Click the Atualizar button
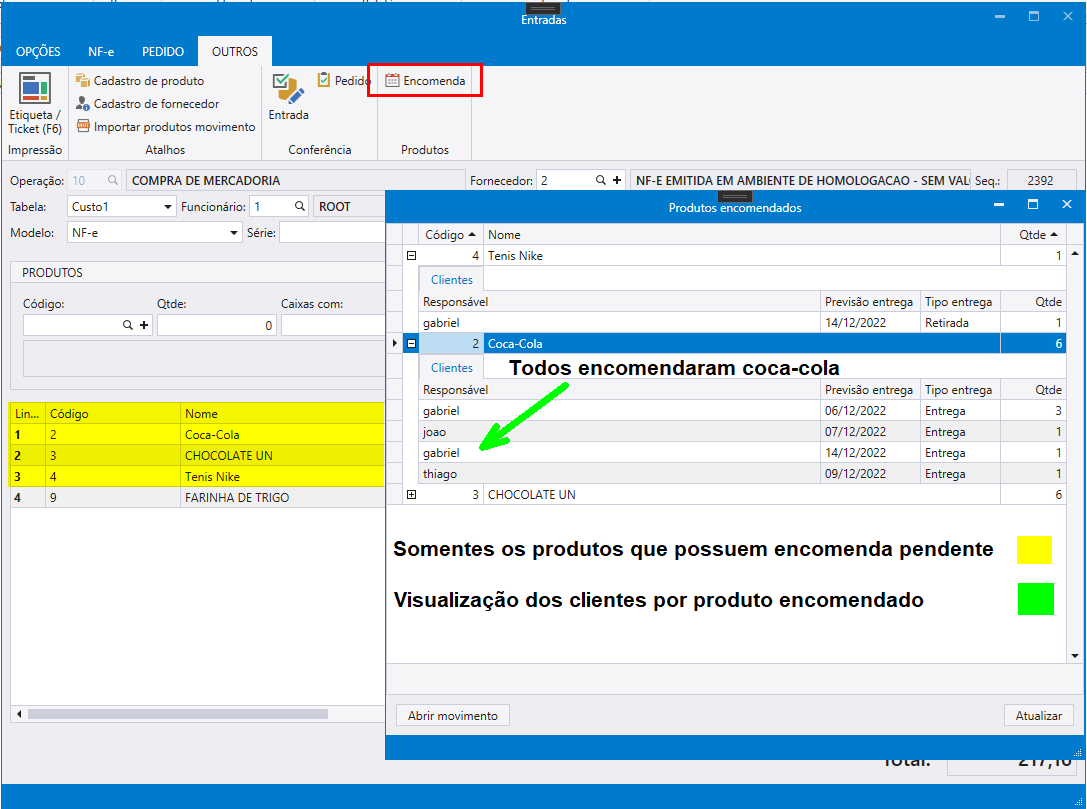This screenshot has width=1087, height=809. 1038,715
